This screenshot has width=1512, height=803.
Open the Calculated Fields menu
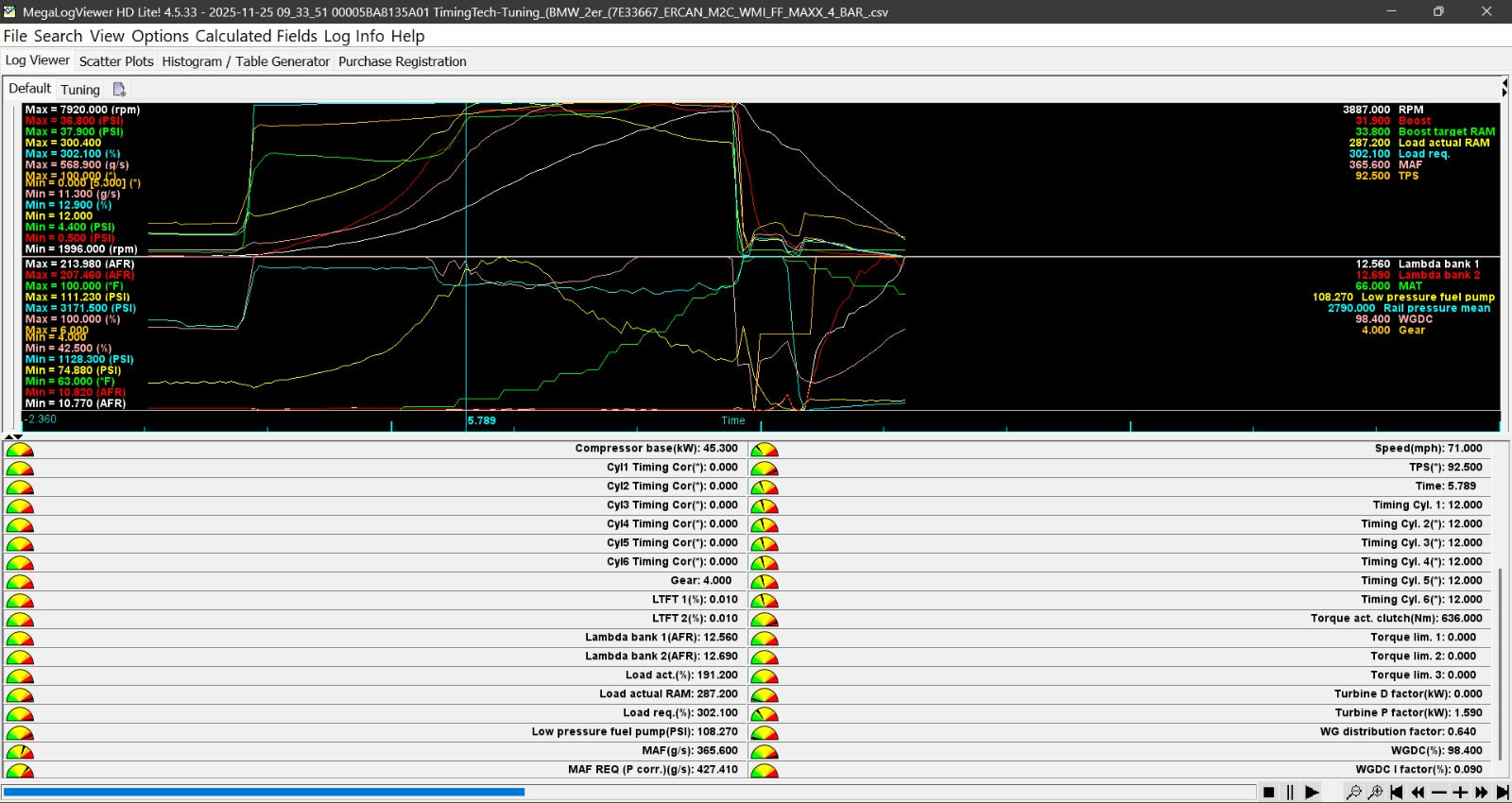click(256, 36)
